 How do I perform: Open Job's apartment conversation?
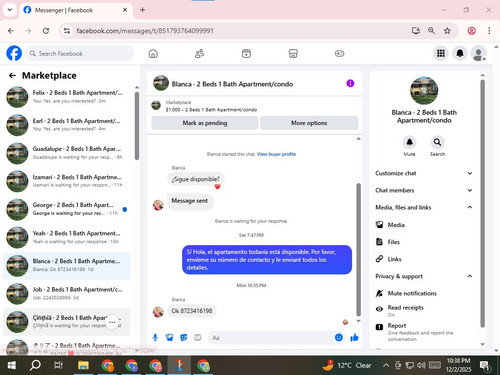[x=67, y=294]
